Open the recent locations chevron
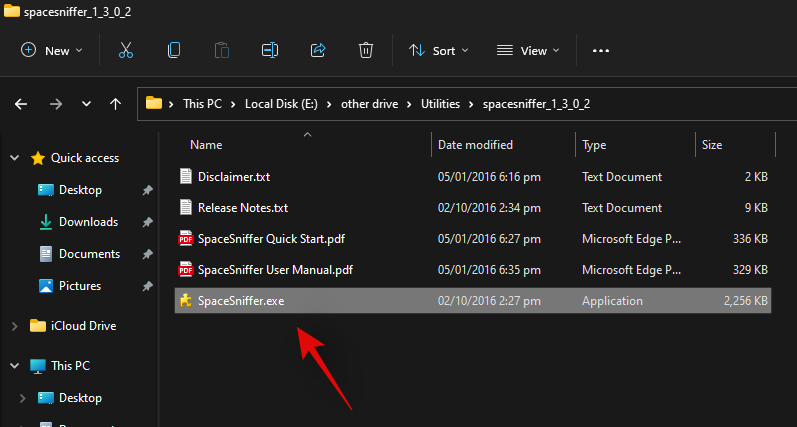The image size is (797, 427). (86, 103)
